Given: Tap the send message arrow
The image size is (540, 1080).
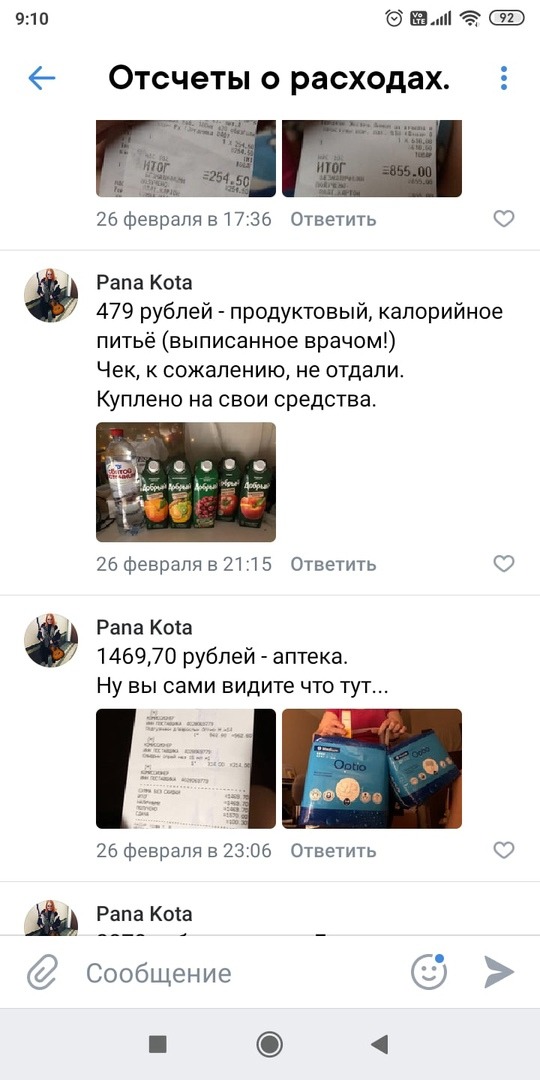Looking at the screenshot, I should (x=499, y=973).
